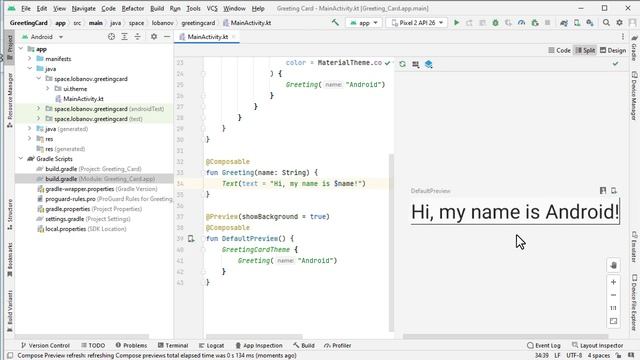The width and height of the screenshot is (640, 360).
Task: Toggle the Build Variants side panel
Action: click(x=10, y=311)
